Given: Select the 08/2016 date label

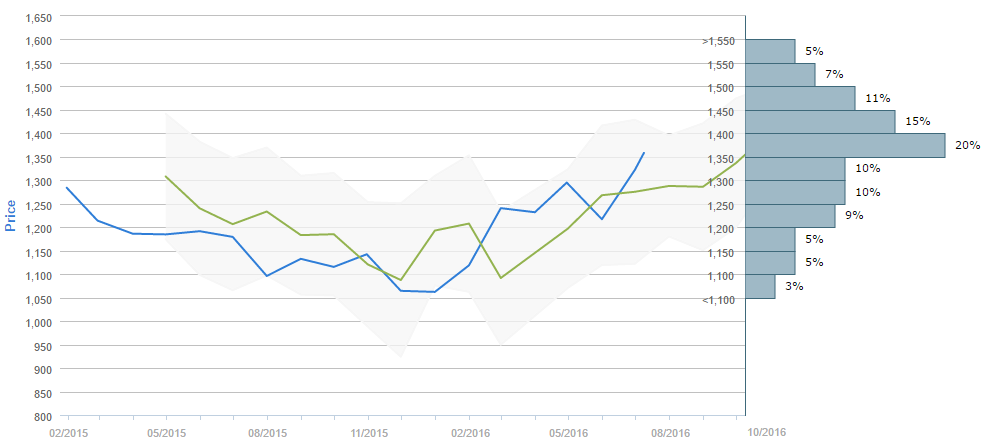Looking at the screenshot, I should pyautogui.click(x=669, y=433).
